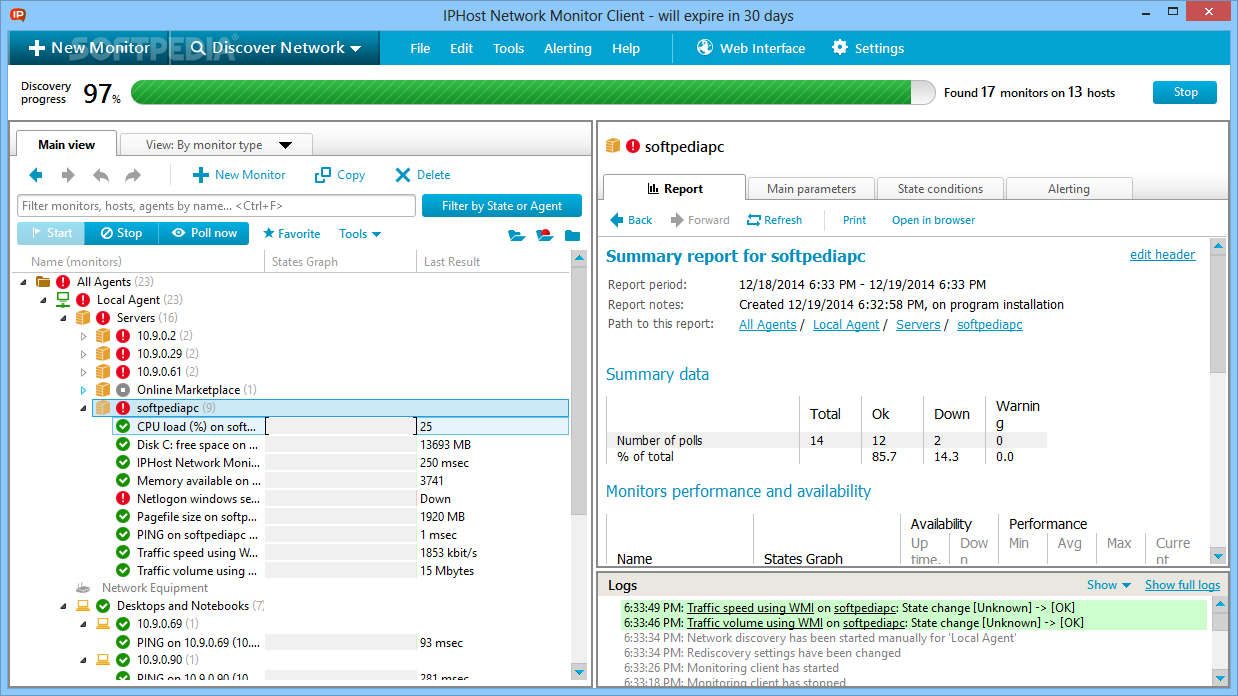Open All Agents path link in report
This screenshot has width=1238, height=696.
(x=768, y=325)
